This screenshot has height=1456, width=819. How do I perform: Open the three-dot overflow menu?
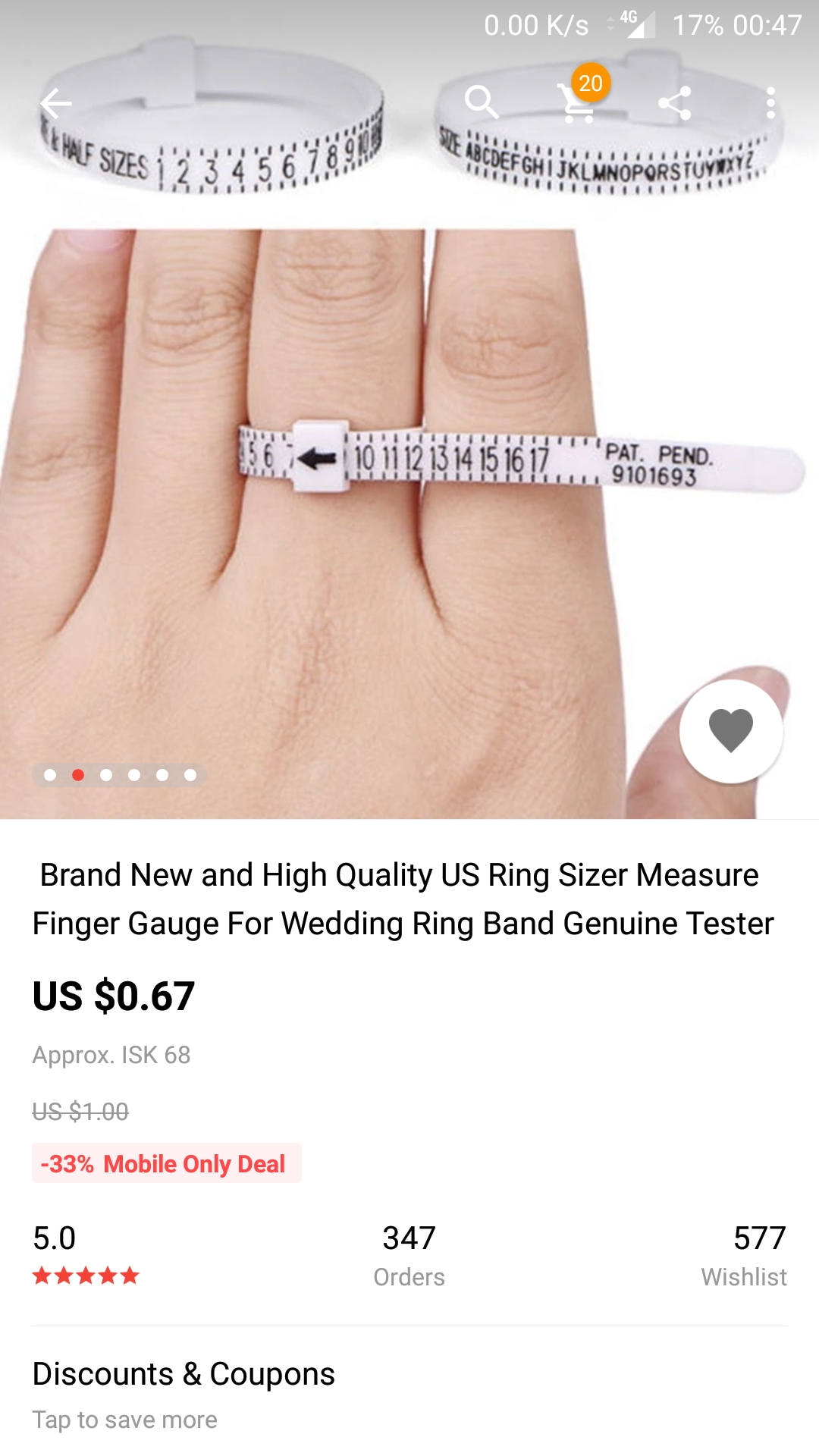770,103
